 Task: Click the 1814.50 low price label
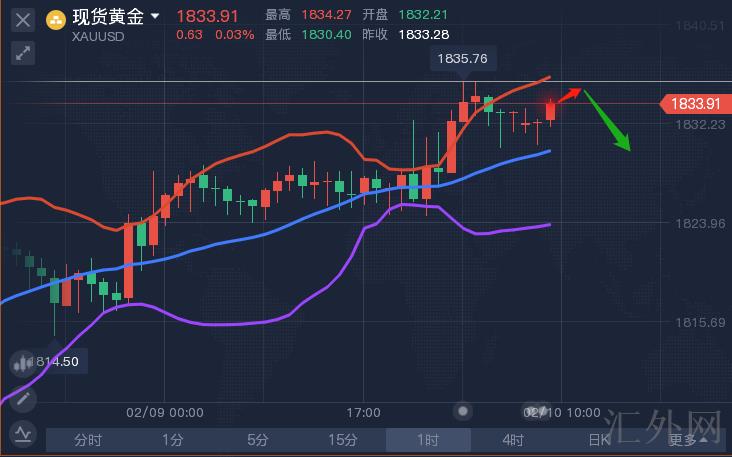coord(58,361)
